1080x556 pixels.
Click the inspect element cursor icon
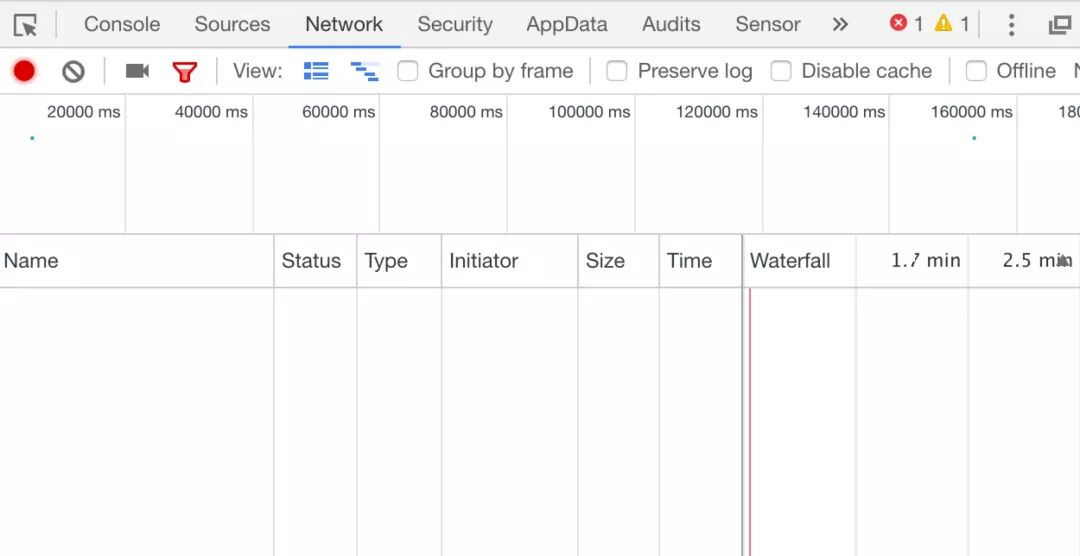(25, 25)
